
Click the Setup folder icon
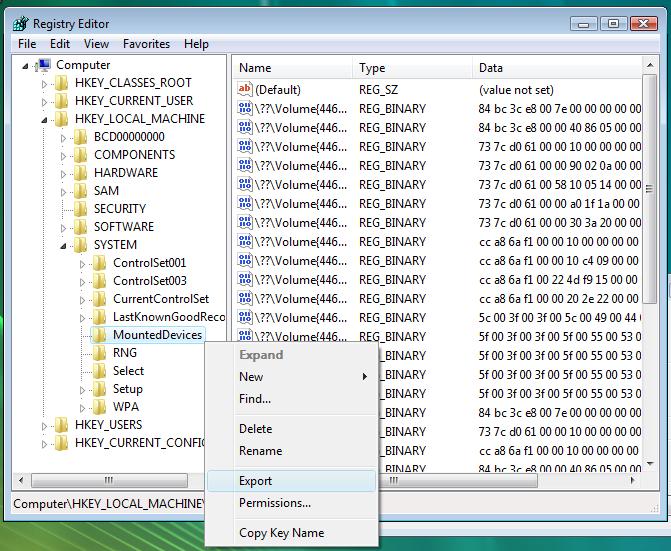coord(99,389)
